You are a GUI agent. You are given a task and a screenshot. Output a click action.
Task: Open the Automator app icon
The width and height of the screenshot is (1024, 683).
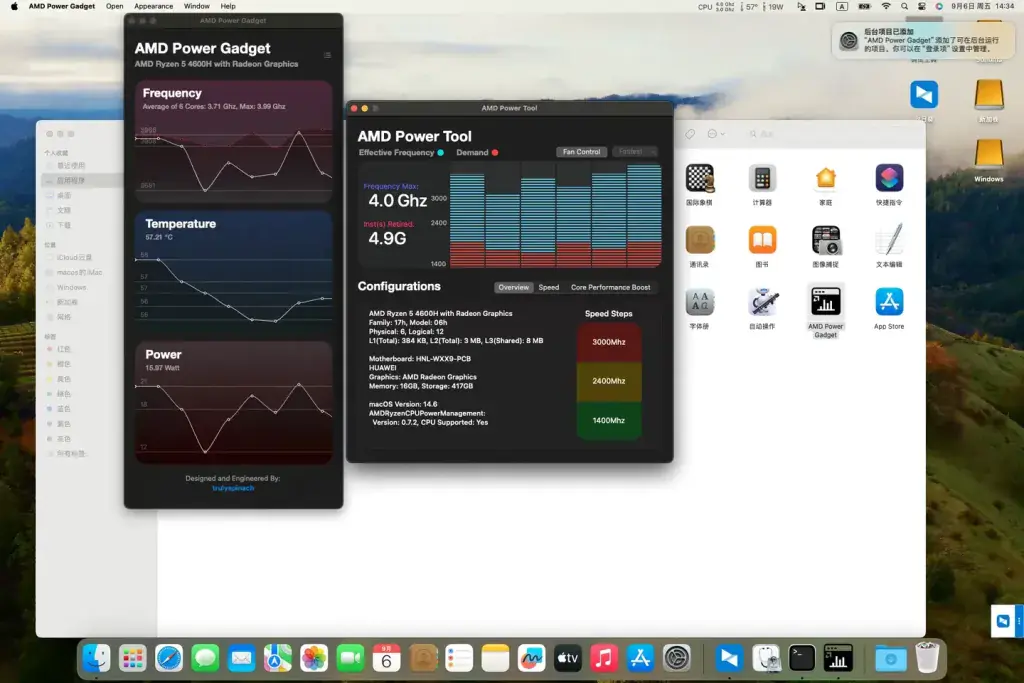point(762,302)
